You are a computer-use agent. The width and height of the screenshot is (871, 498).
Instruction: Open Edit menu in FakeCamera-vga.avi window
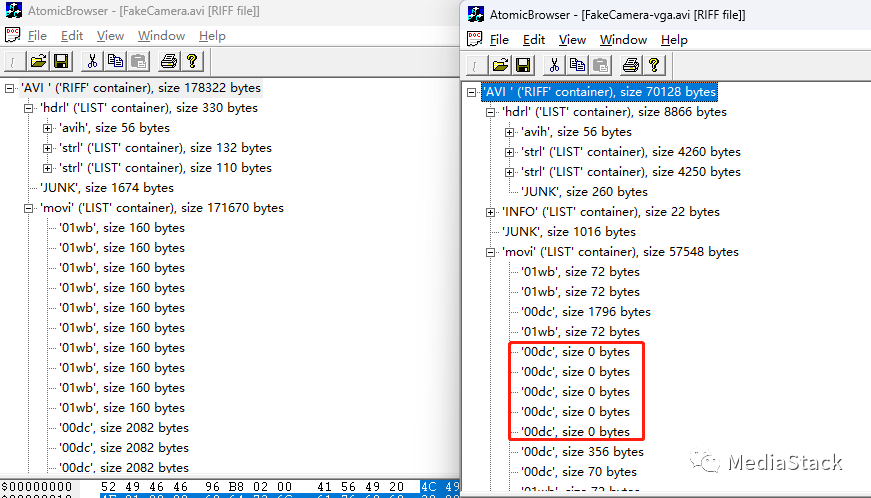point(534,40)
